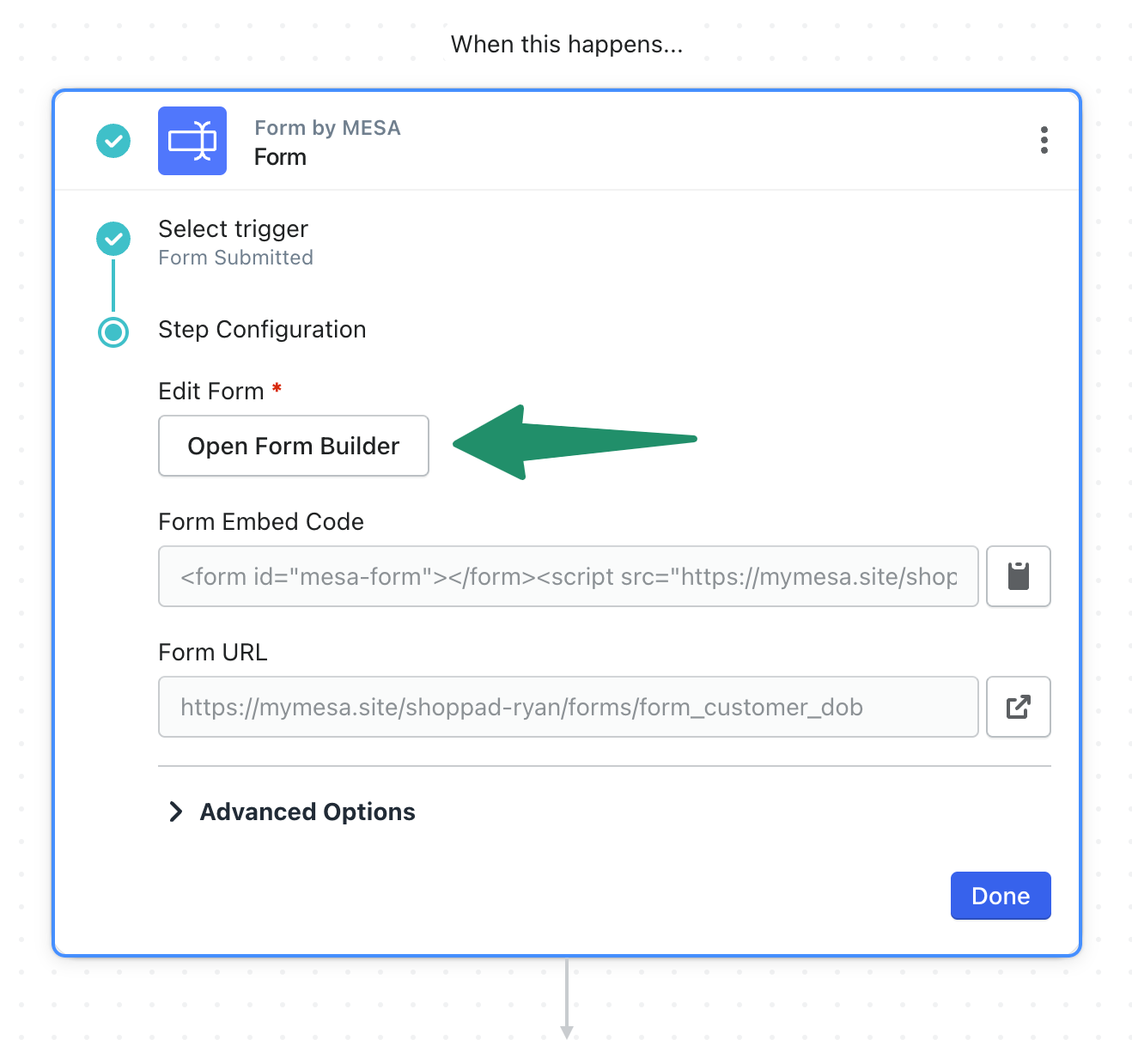
Task: Click the 'Step Configuration' heading
Action: 262,330
